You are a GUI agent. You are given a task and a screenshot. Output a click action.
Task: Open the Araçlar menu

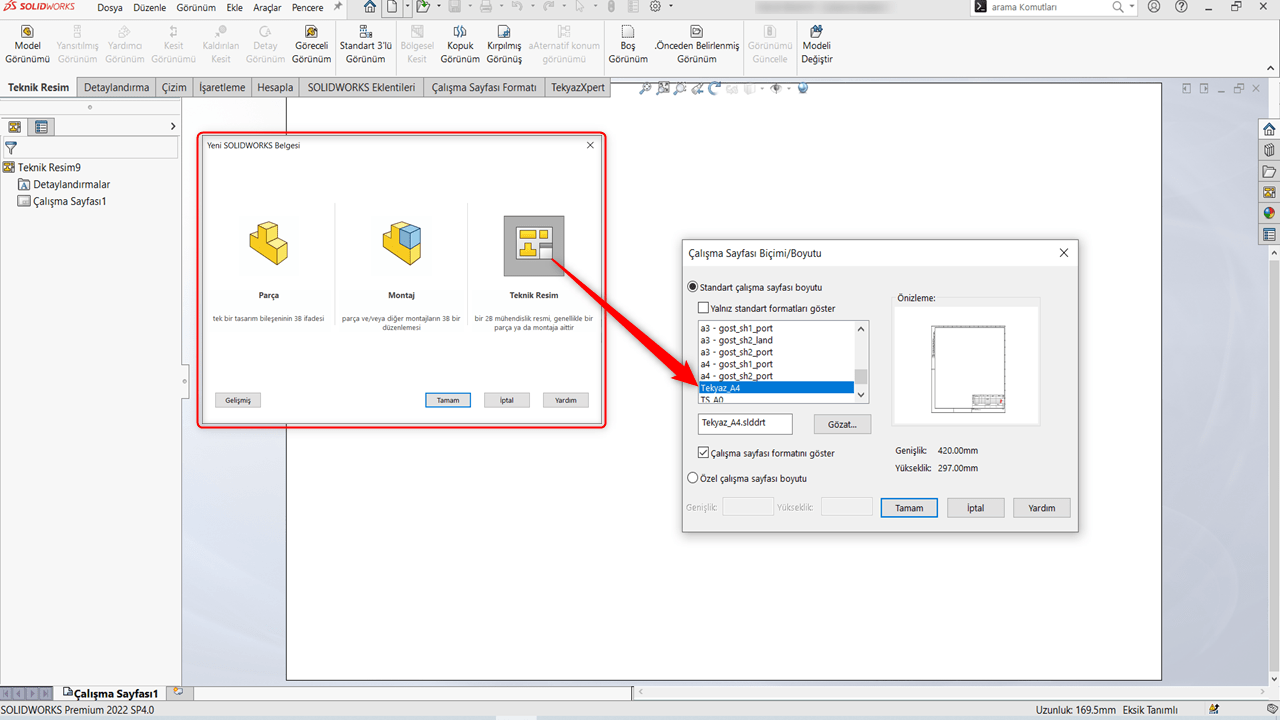[267, 7]
